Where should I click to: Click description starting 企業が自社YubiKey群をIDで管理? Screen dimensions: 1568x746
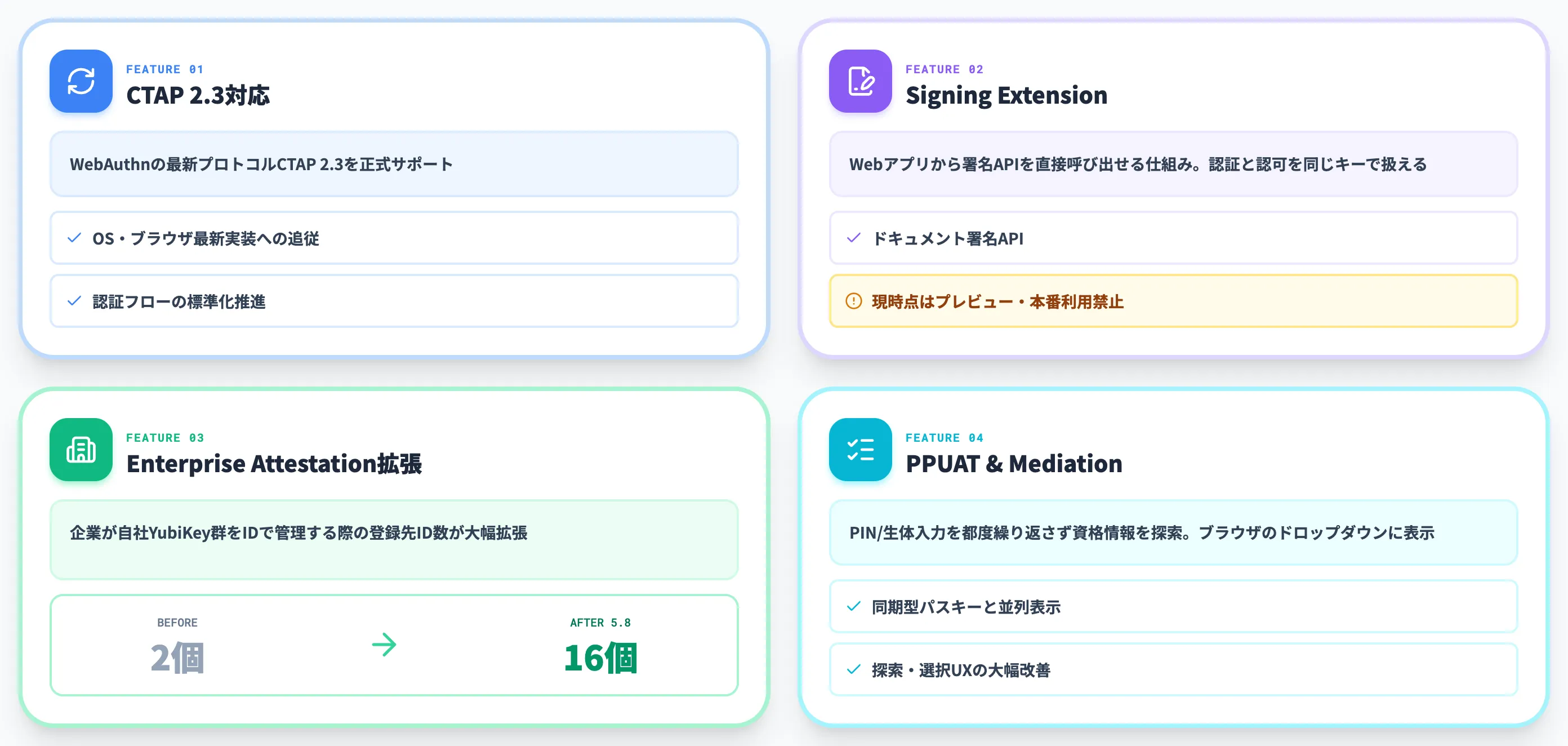[x=299, y=533]
